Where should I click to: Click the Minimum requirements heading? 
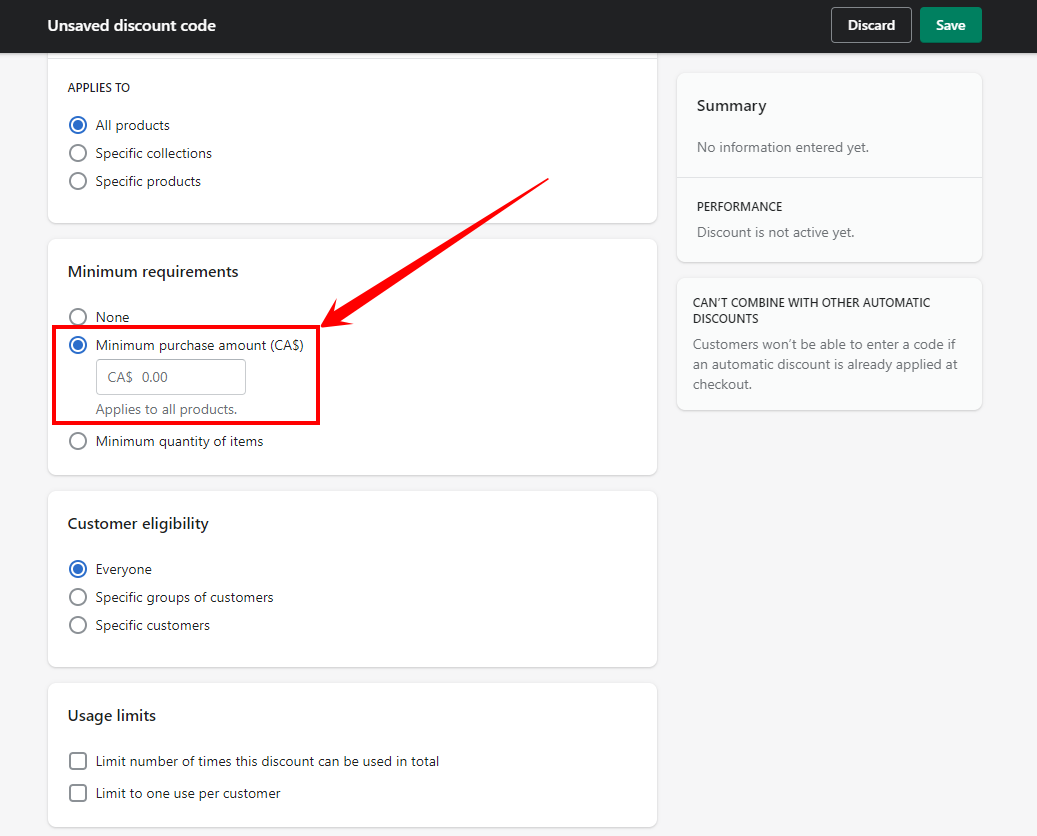coord(153,272)
